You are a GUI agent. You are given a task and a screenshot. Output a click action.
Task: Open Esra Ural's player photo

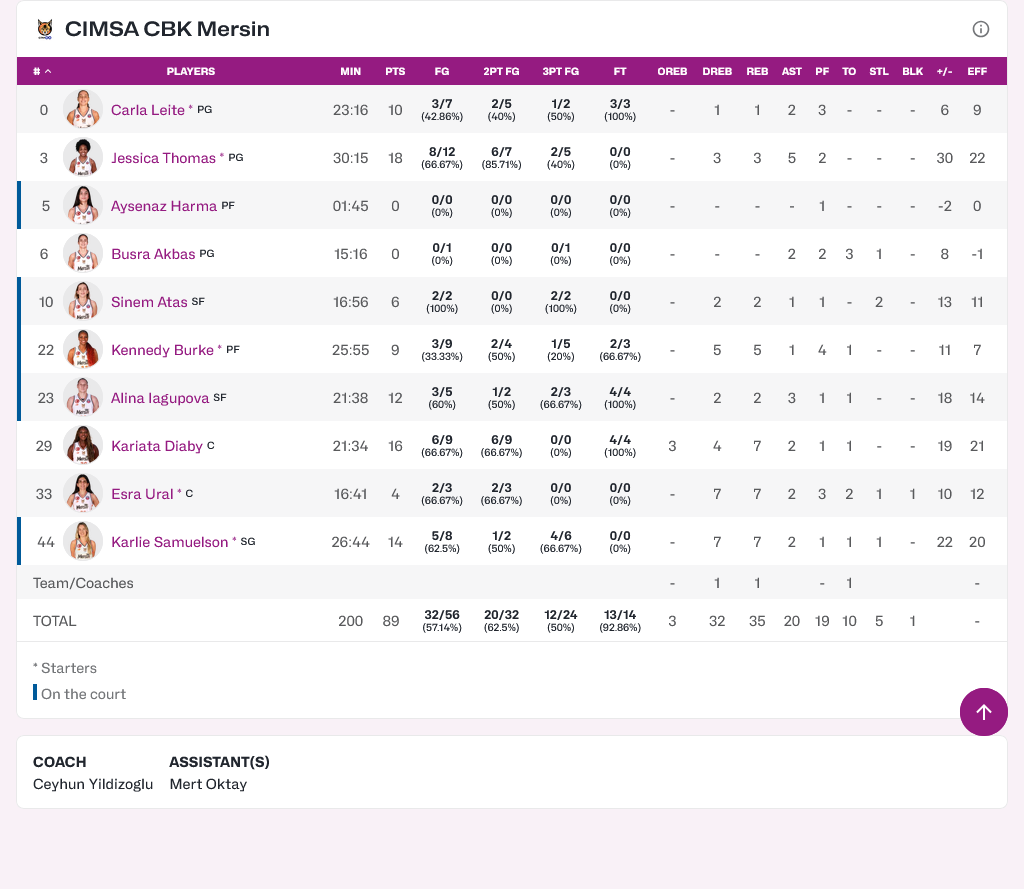tap(83, 494)
